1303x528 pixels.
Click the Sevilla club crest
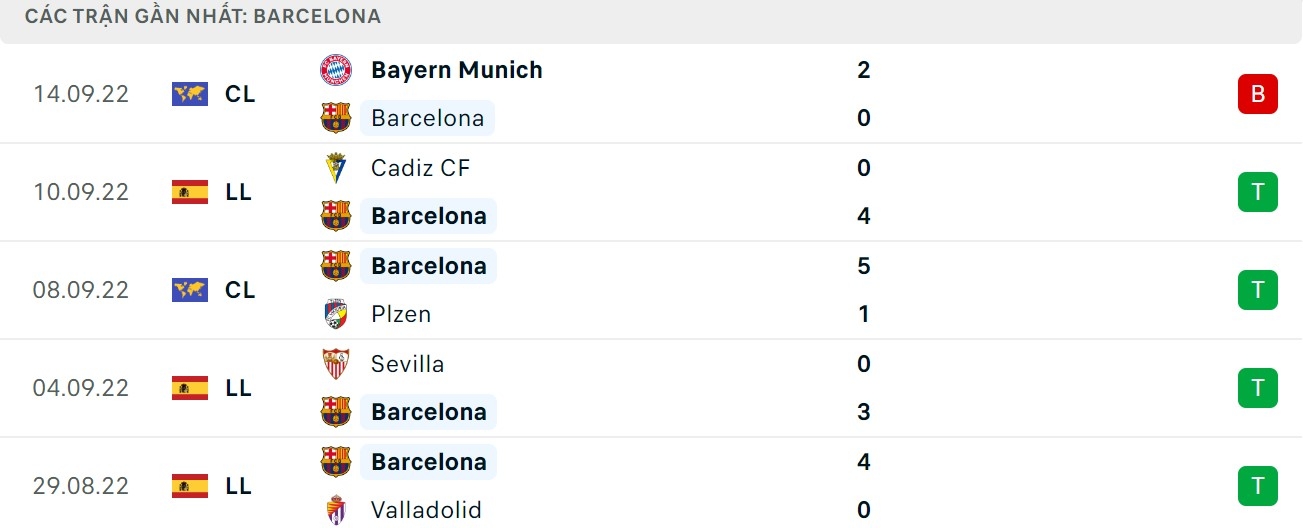[336, 364]
